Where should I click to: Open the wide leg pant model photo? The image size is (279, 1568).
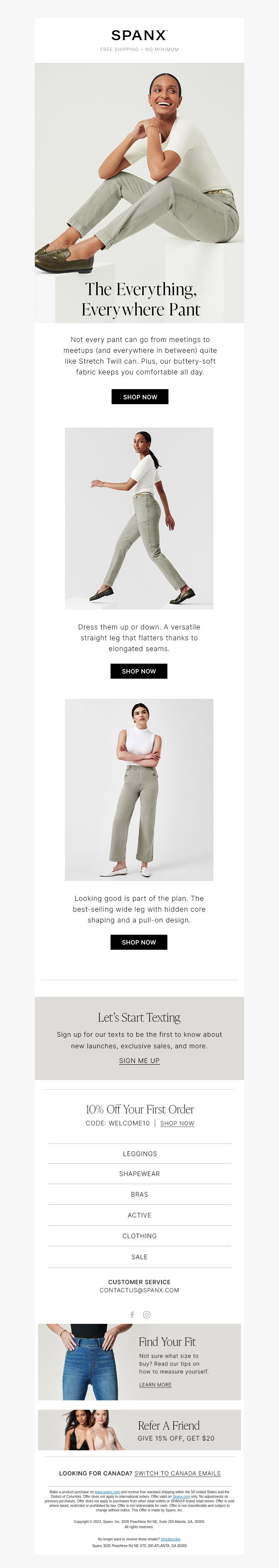[x=139, y=789]
